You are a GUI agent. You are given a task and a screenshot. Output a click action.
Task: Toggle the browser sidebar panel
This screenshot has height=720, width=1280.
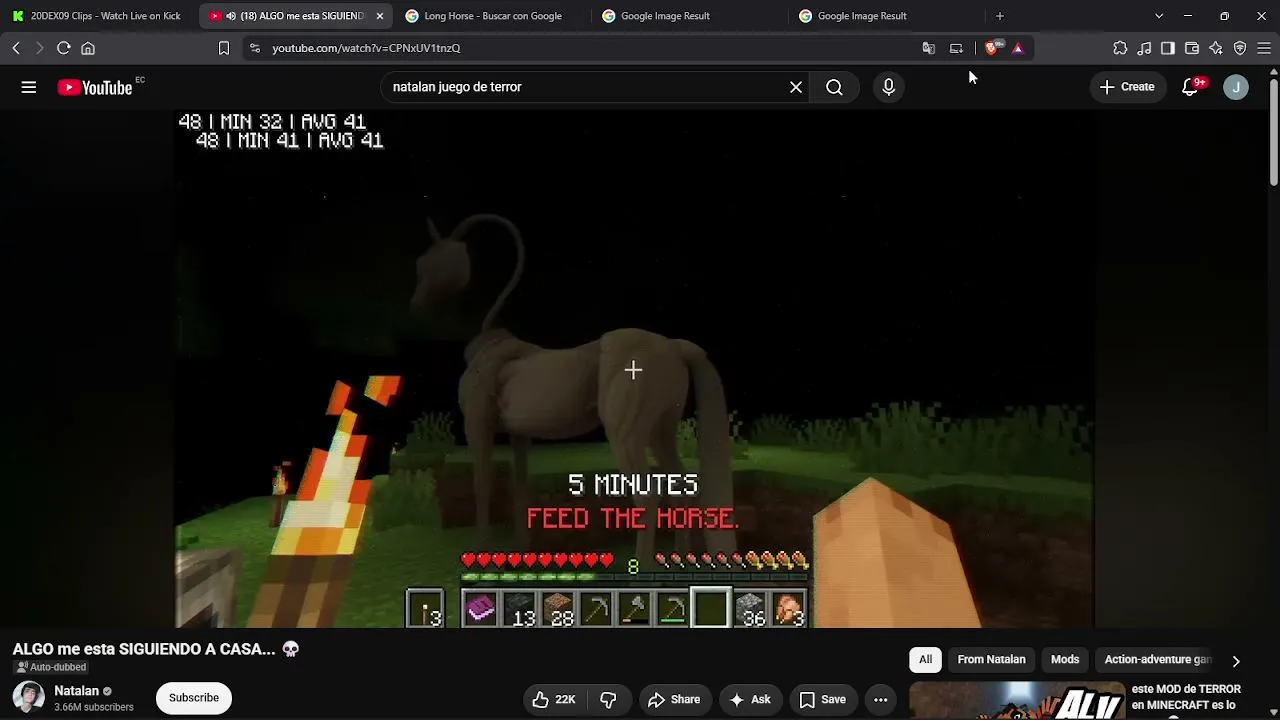pyautogui.click(x=1168, y=48)
